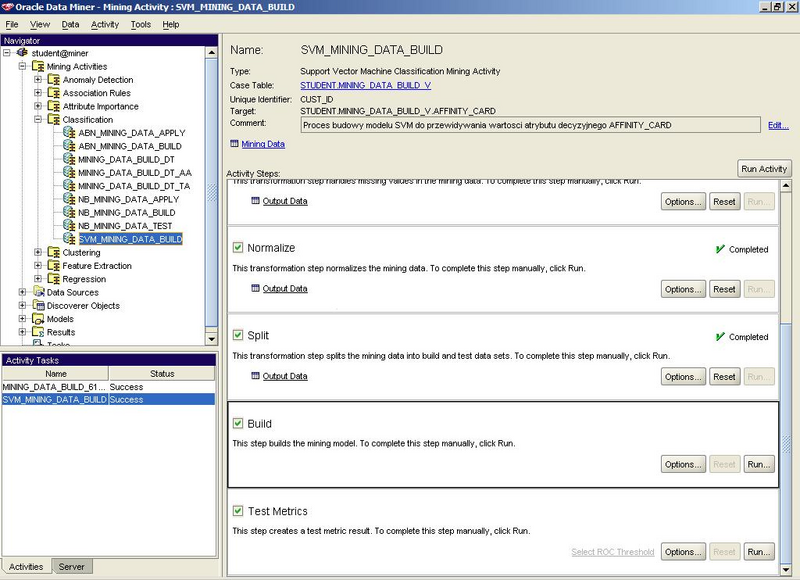
Task: Click the Edit... comment link
Action: [778, 125]
